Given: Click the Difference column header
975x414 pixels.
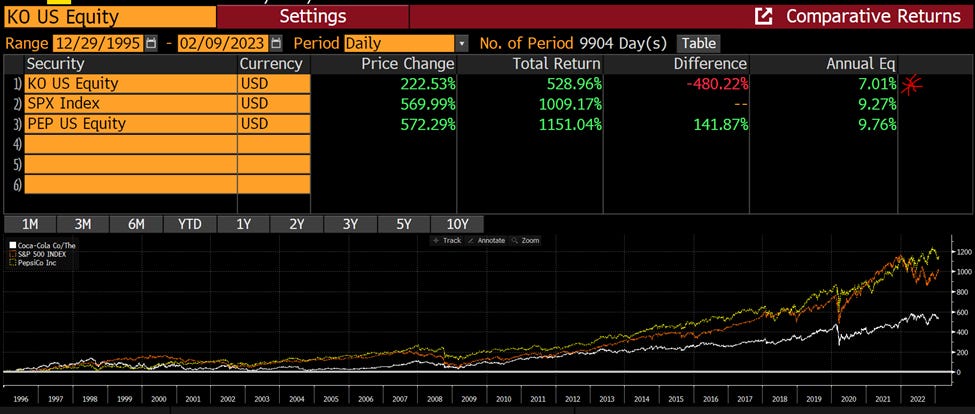Looking at the screenshot, I should [x=710, y=63].
